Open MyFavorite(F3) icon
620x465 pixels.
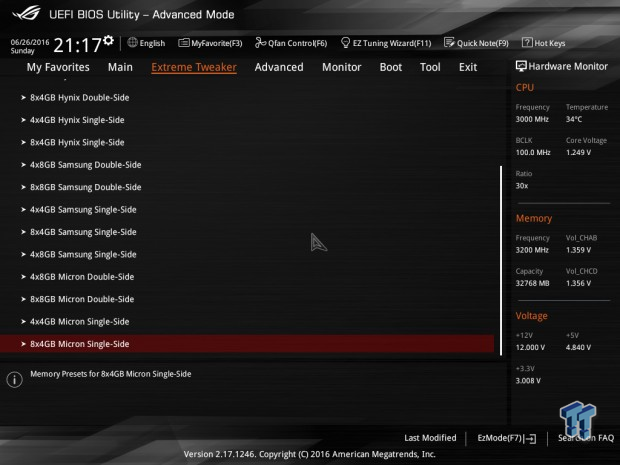183,43
